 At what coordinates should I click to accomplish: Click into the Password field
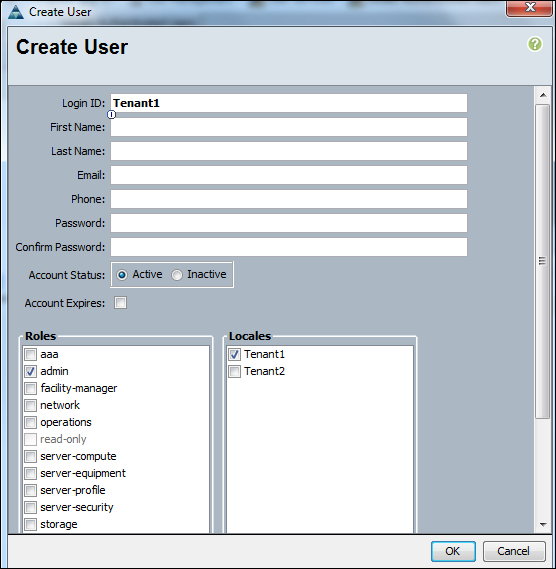click(x=289, y=223)
